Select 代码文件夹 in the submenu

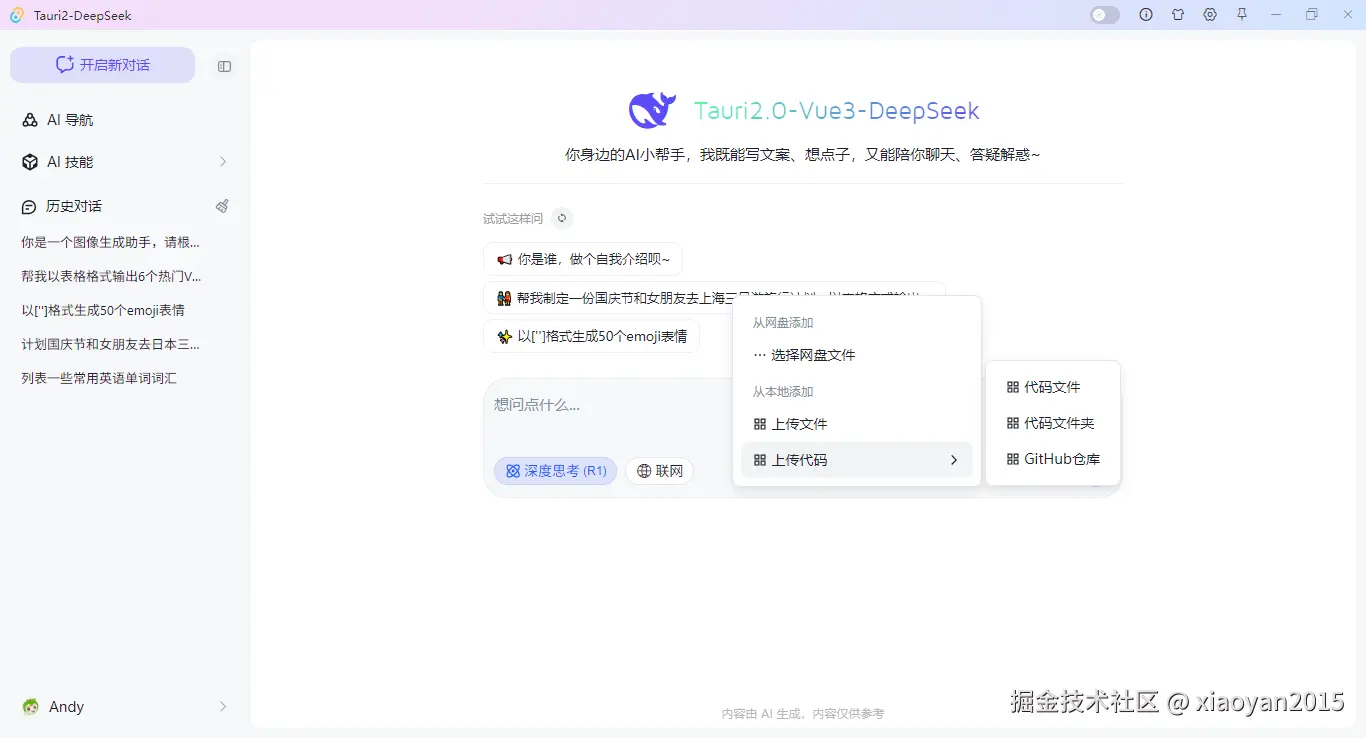1053,423
